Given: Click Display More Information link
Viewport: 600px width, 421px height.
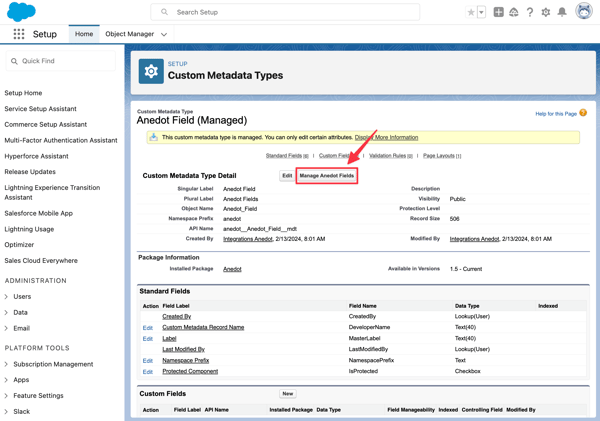Looking at the screenshot, I should 386,137.
